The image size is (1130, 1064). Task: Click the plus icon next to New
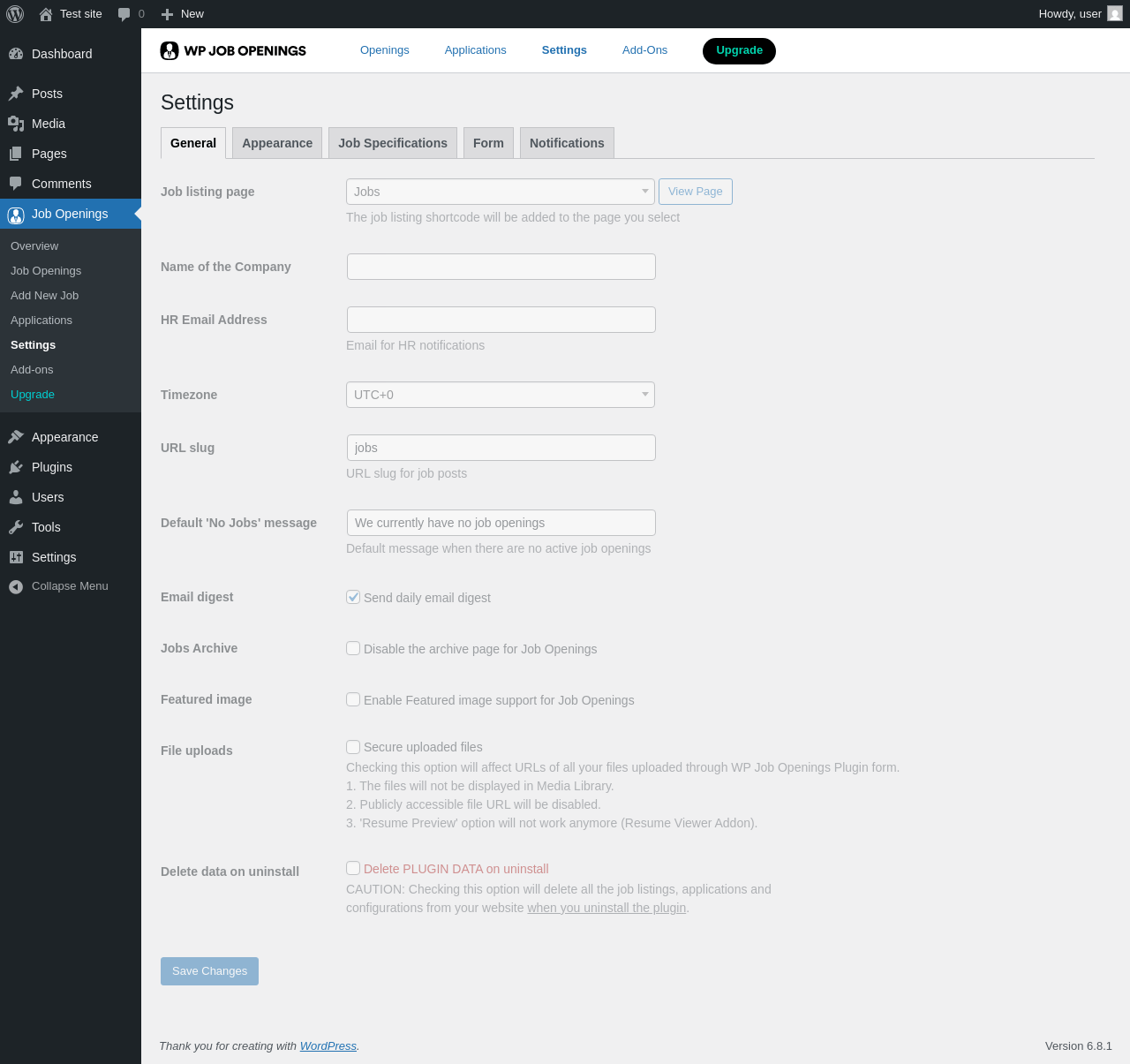click(x=167, y=14)
